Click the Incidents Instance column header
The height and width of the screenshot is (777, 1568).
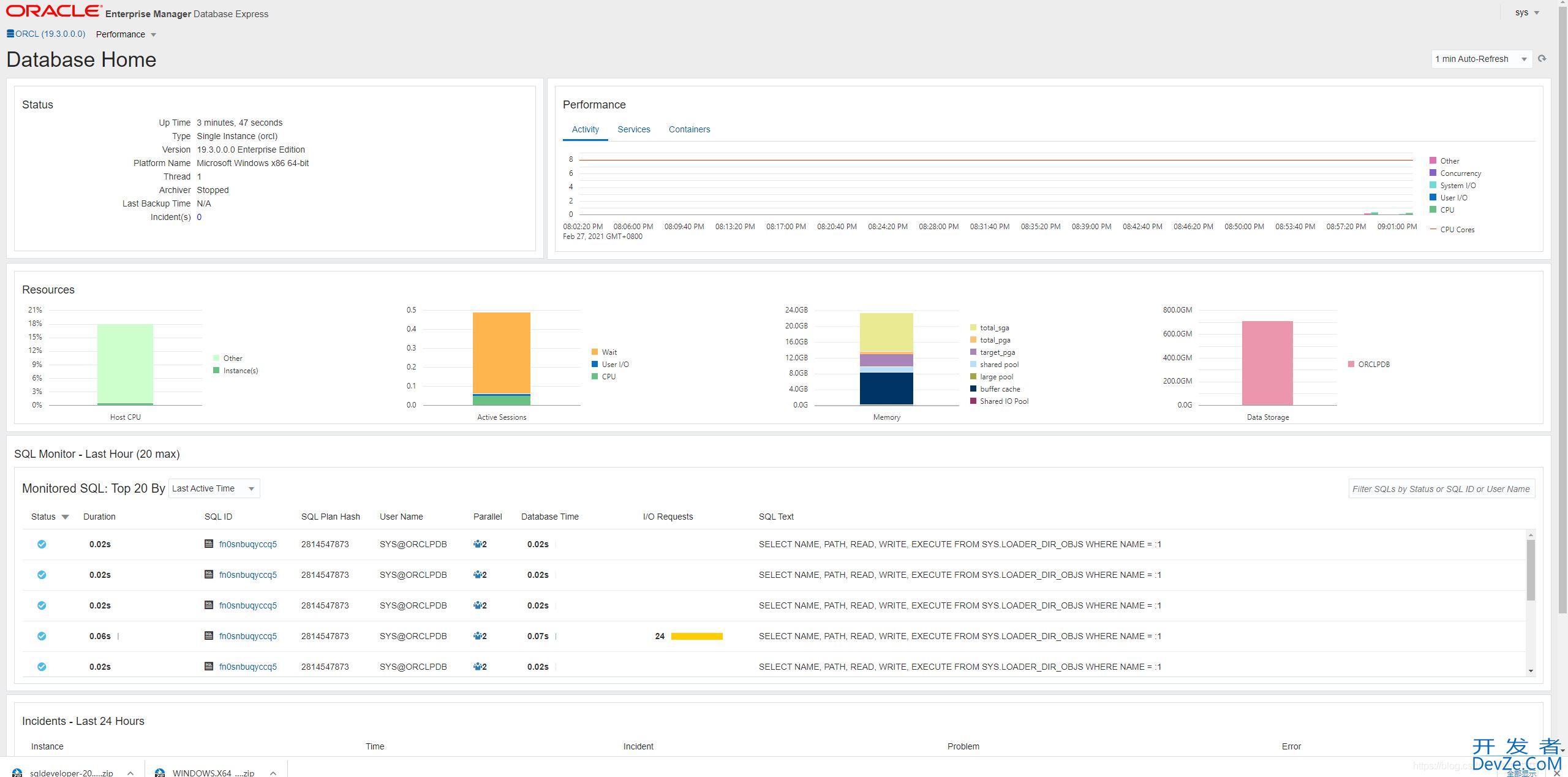tap(47, 746)
